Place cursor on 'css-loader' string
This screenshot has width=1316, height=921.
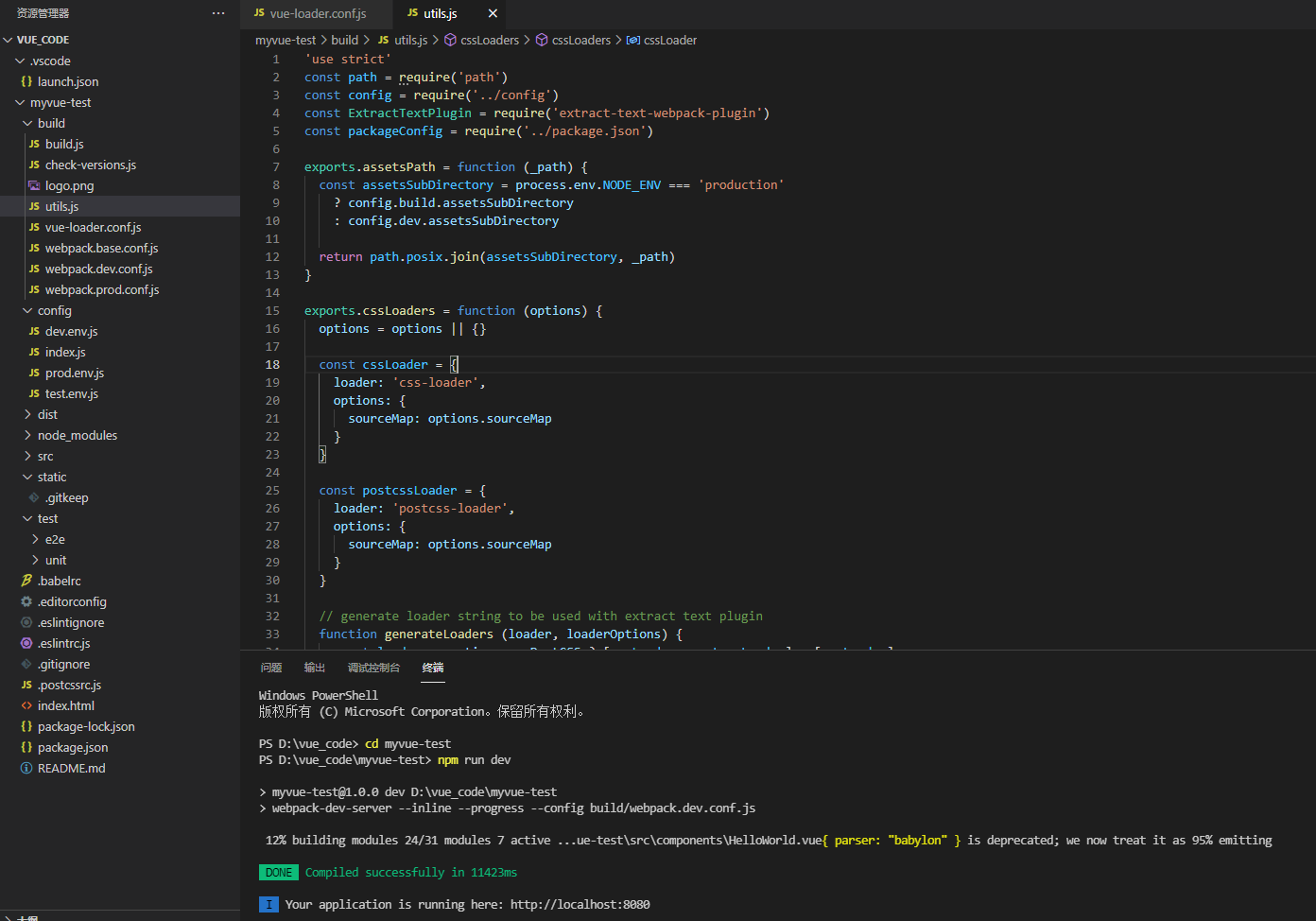435,382
